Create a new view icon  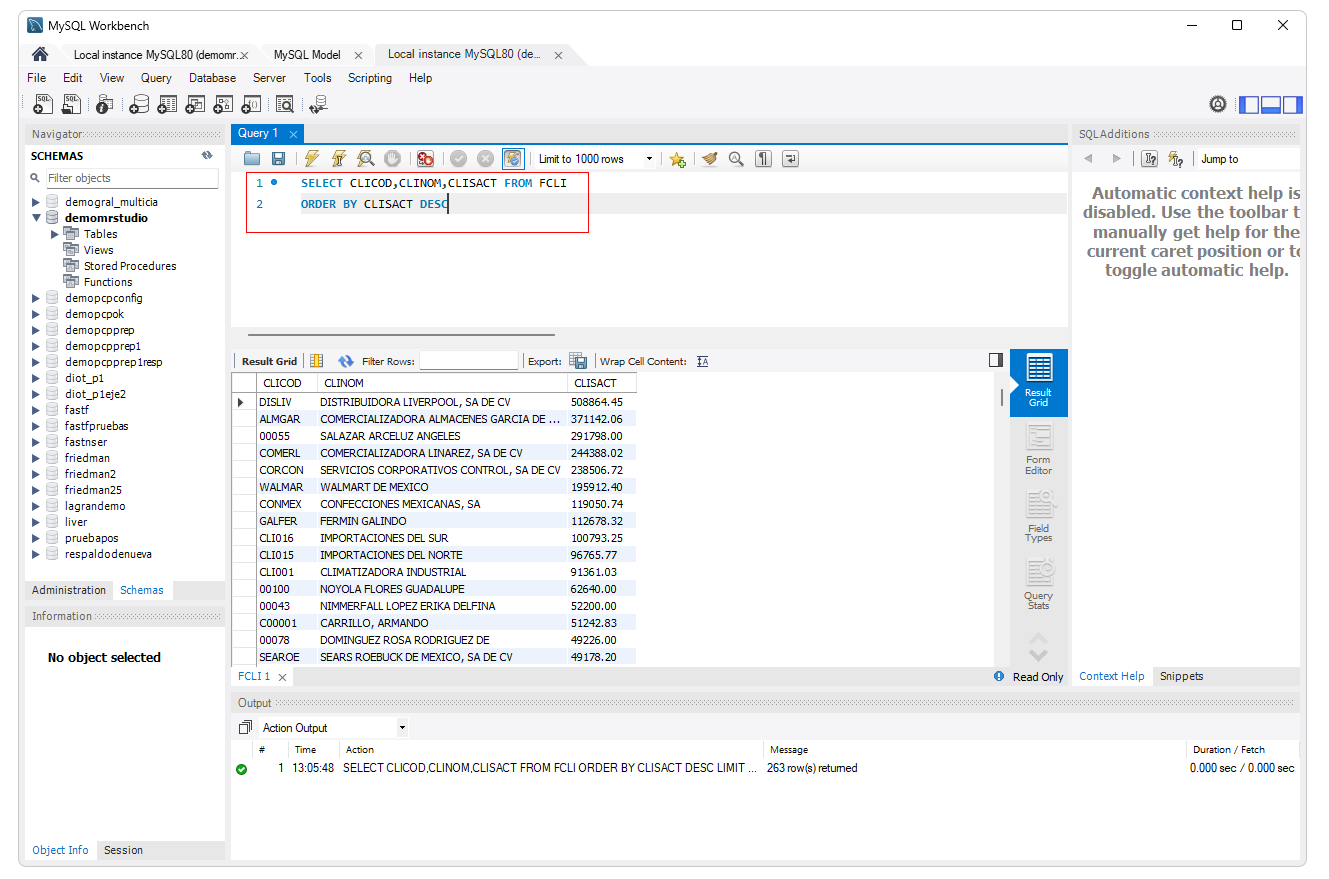click(195, 104)
